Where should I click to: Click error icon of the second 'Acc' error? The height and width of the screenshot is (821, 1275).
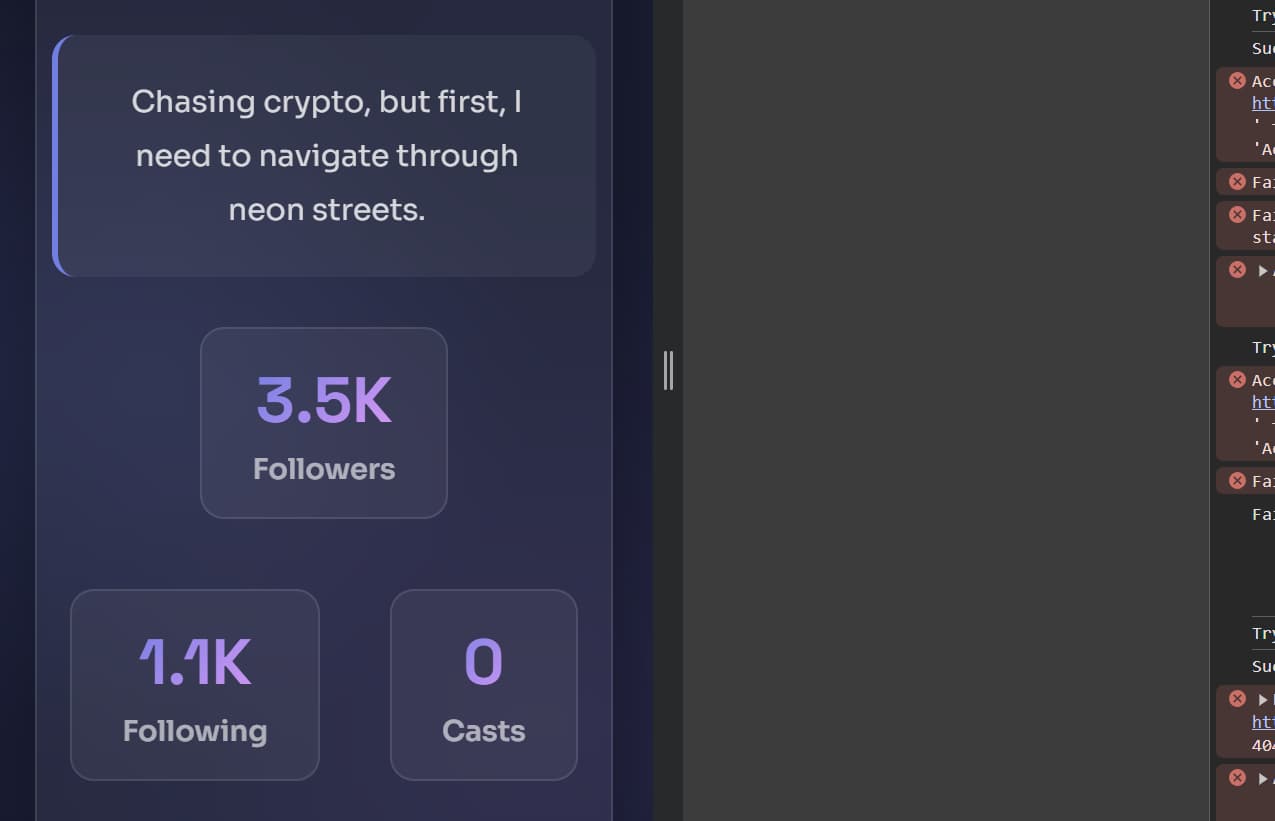(1237, 380)
